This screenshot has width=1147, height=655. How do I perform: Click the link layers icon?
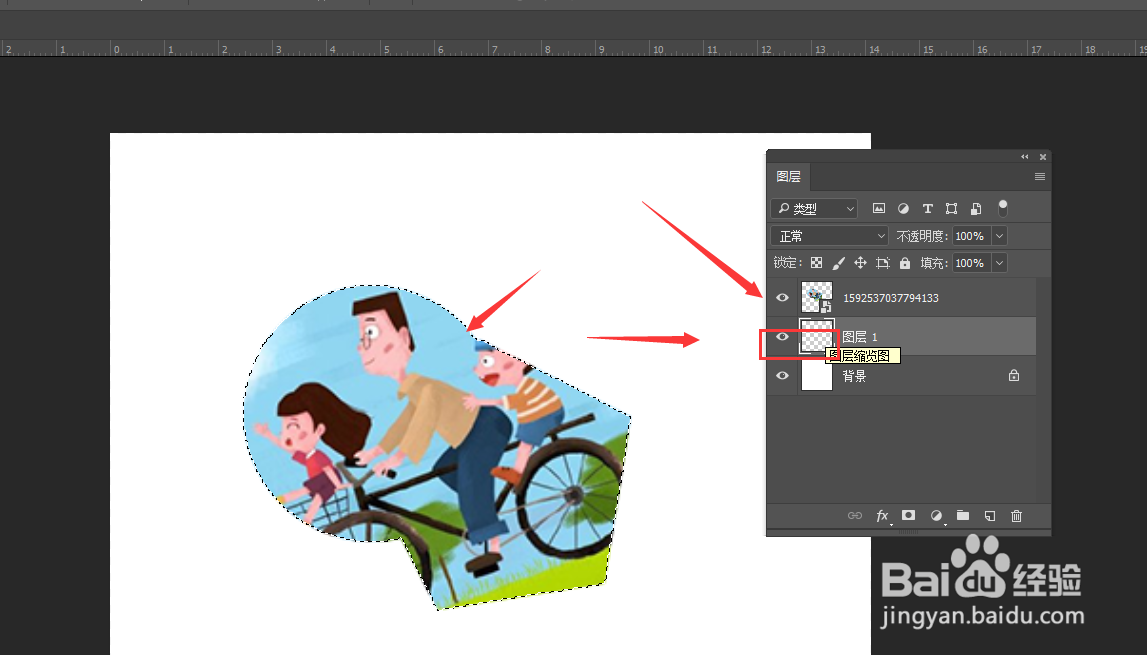[x=854, y=516]
